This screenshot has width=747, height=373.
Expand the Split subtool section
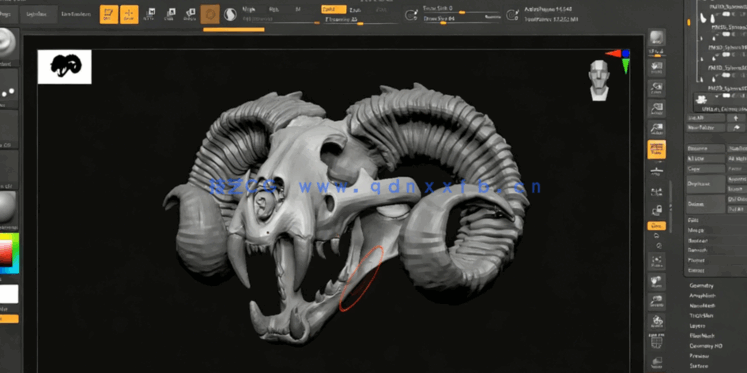point(693,220)
